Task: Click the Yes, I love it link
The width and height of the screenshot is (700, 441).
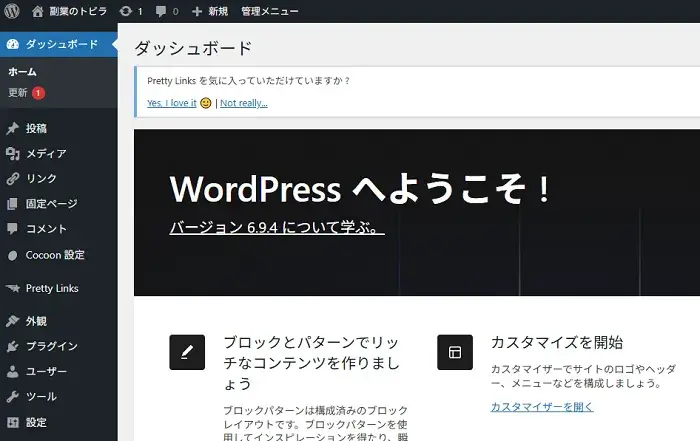Action: [x=172, y=103]
